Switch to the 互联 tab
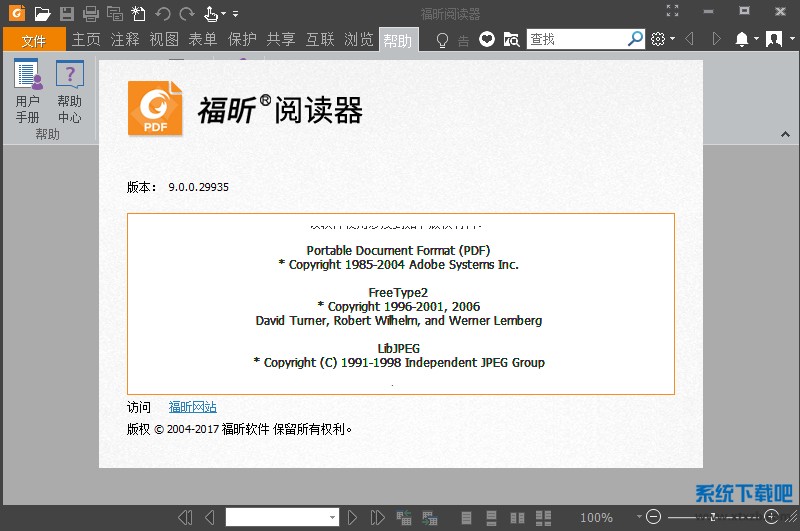 [320, 39]
